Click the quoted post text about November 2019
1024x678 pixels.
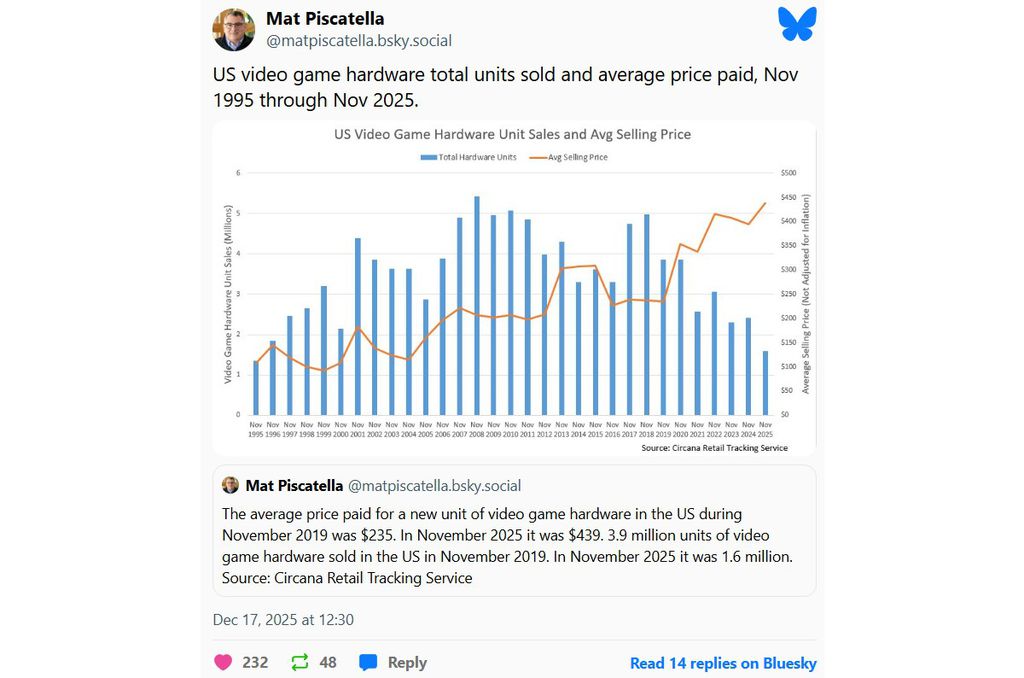tap(510, 545)
